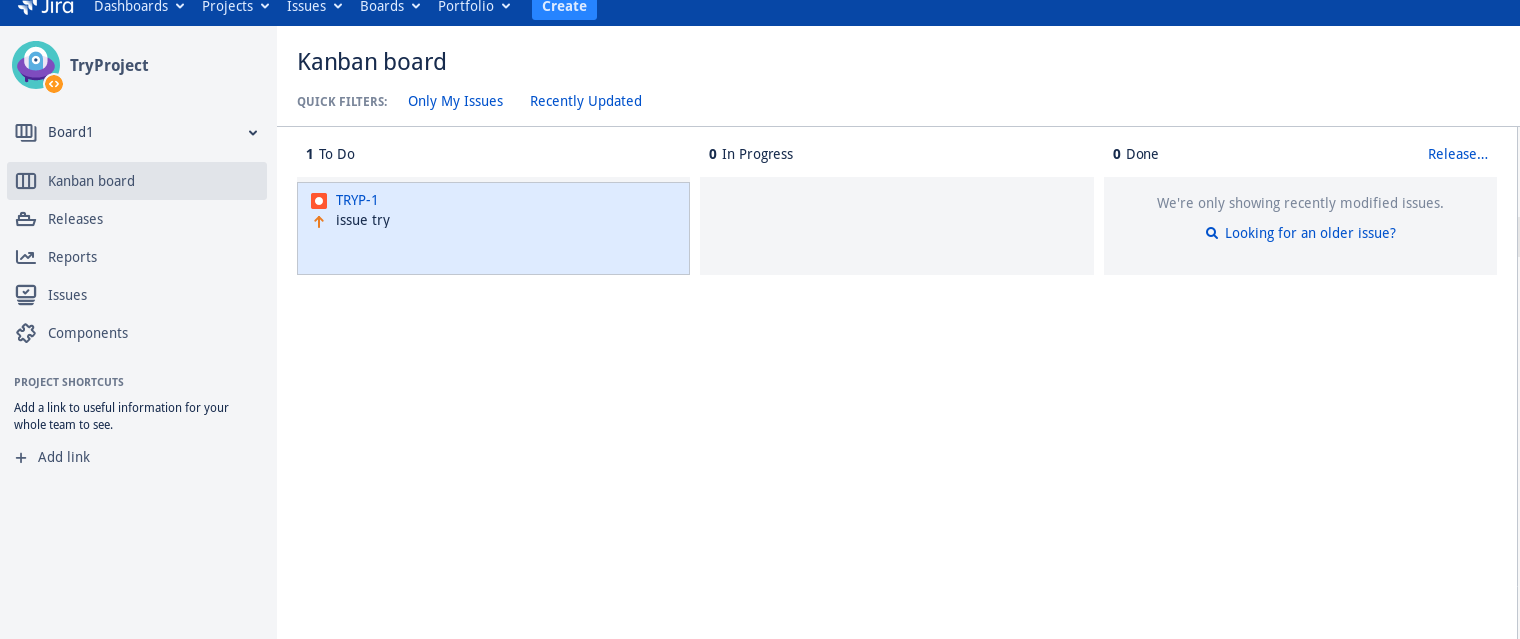Screen dimensions: 1520x639
Task: Click the Jira logo
Action: click(x=46, y=6)
